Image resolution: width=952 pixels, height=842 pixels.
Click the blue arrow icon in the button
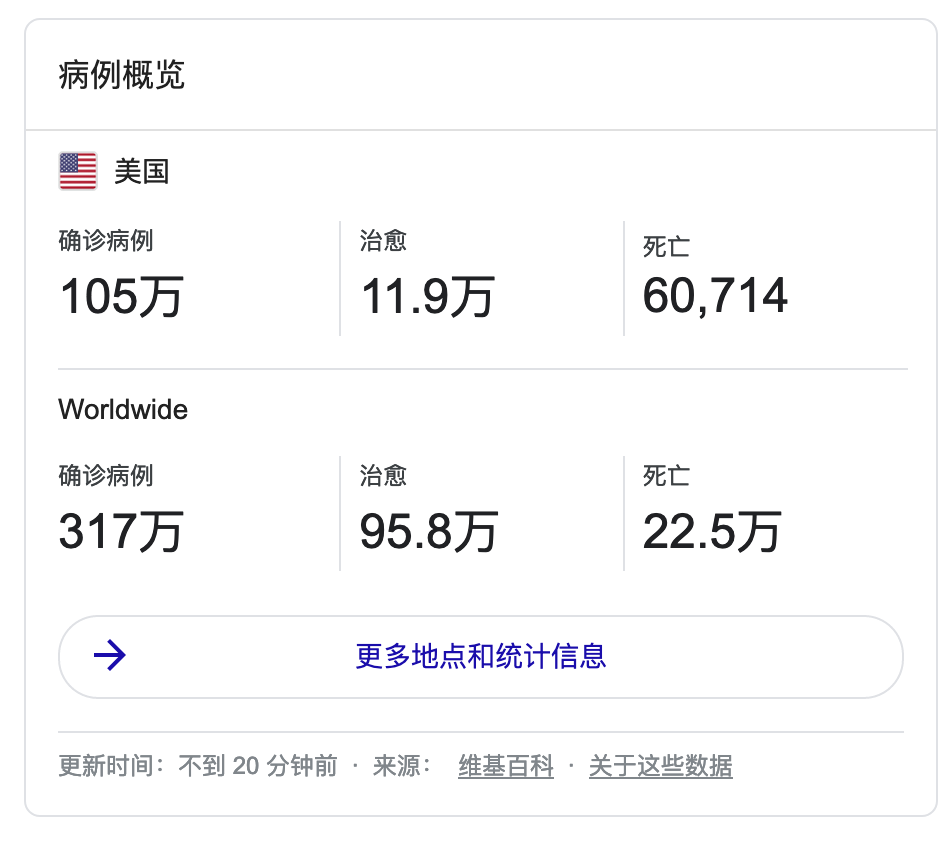[110, 656]
